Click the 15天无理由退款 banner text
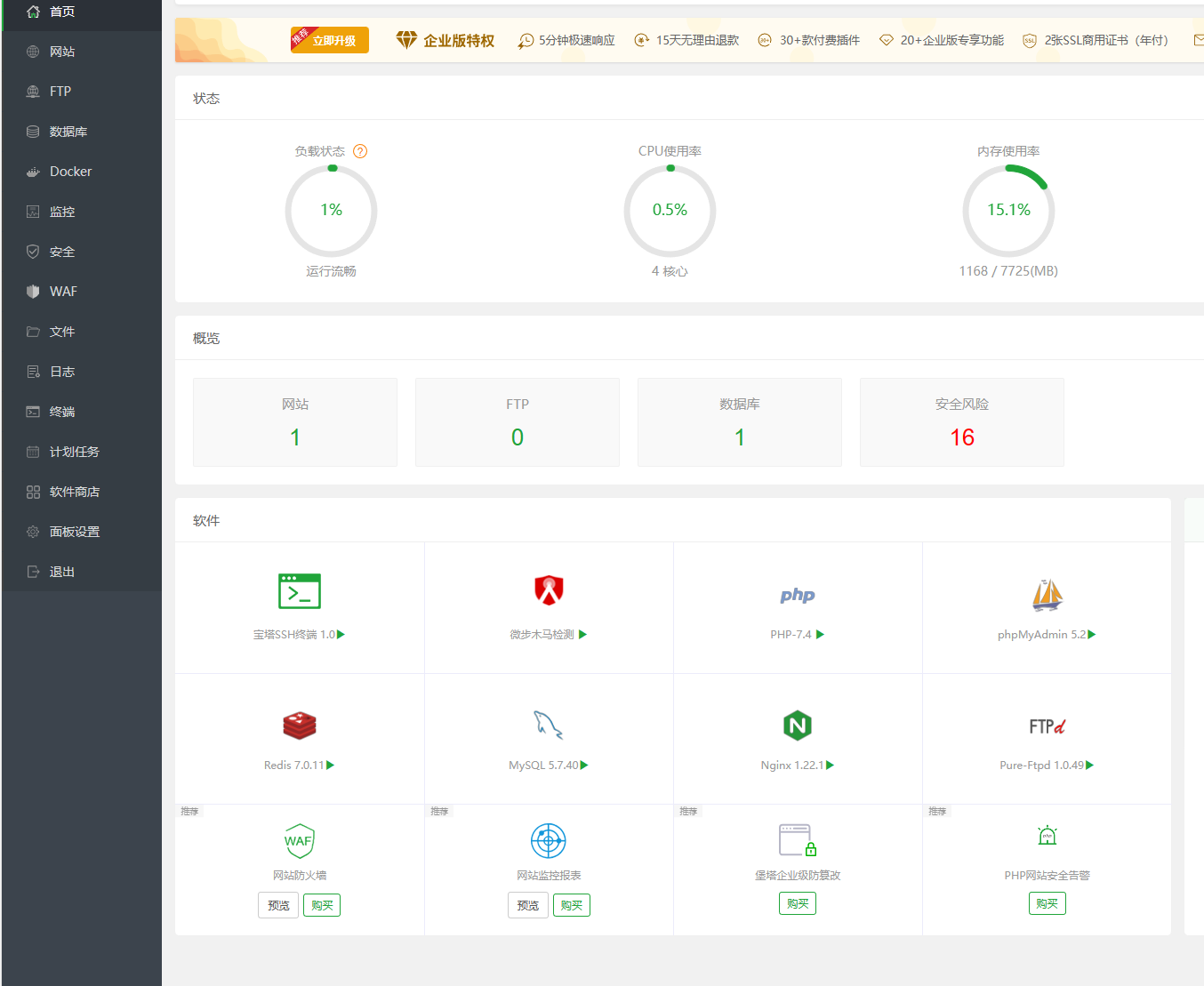 tap(697, 40)
